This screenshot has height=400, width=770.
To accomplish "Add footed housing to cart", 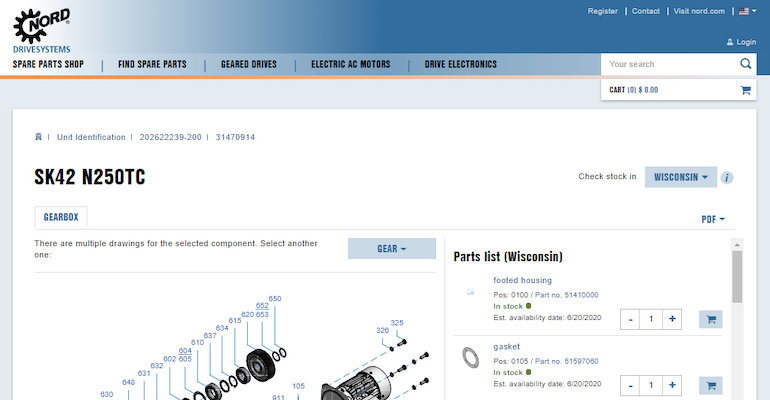I will (x=711, y=320).
